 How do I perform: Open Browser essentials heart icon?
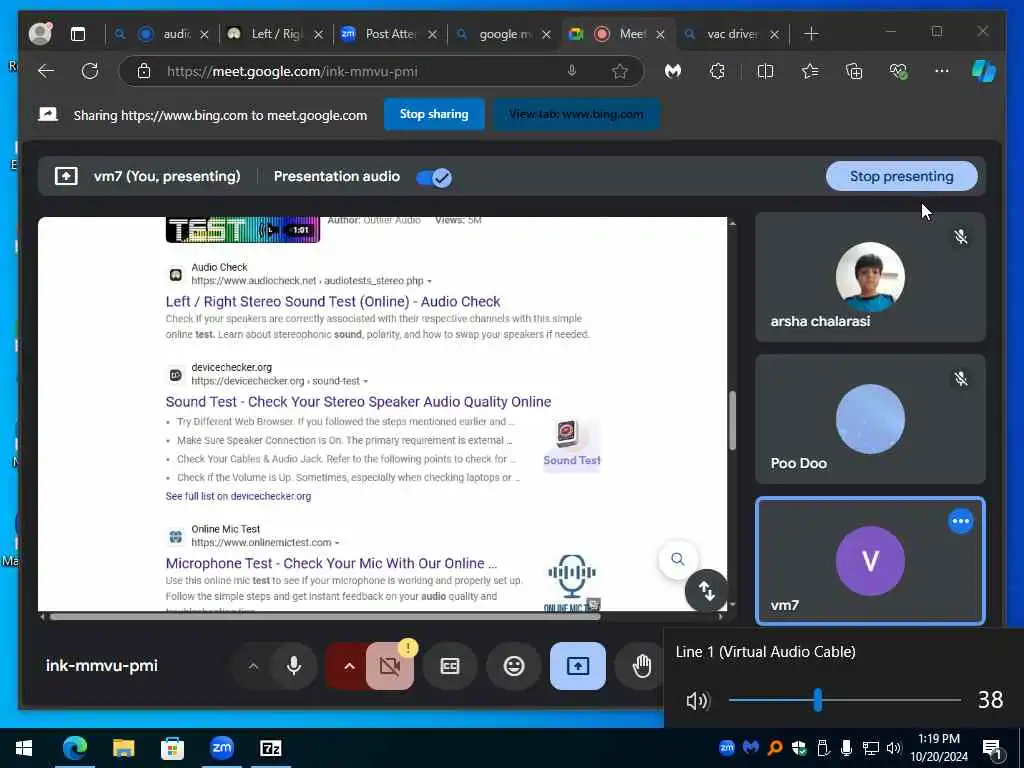point(899,71)
